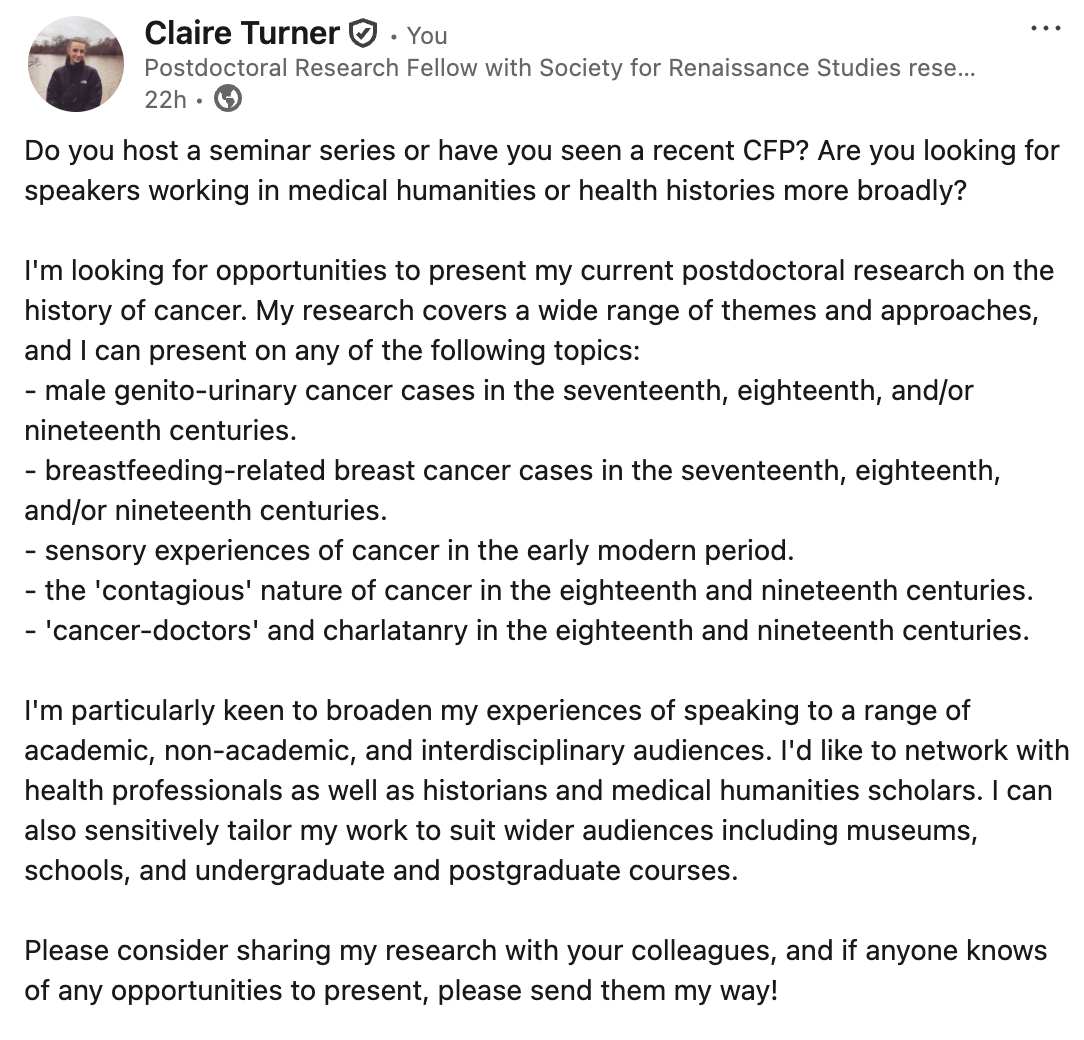Click the "You" label after the name
The width and height of the screenshot is (1084, 1040).
tap(427, 36)
